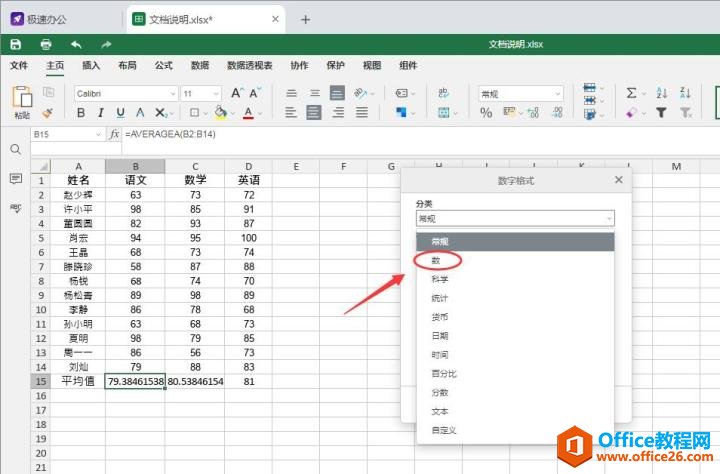
Task: Switch to the 插入 tab
Action: pos(91,66)
